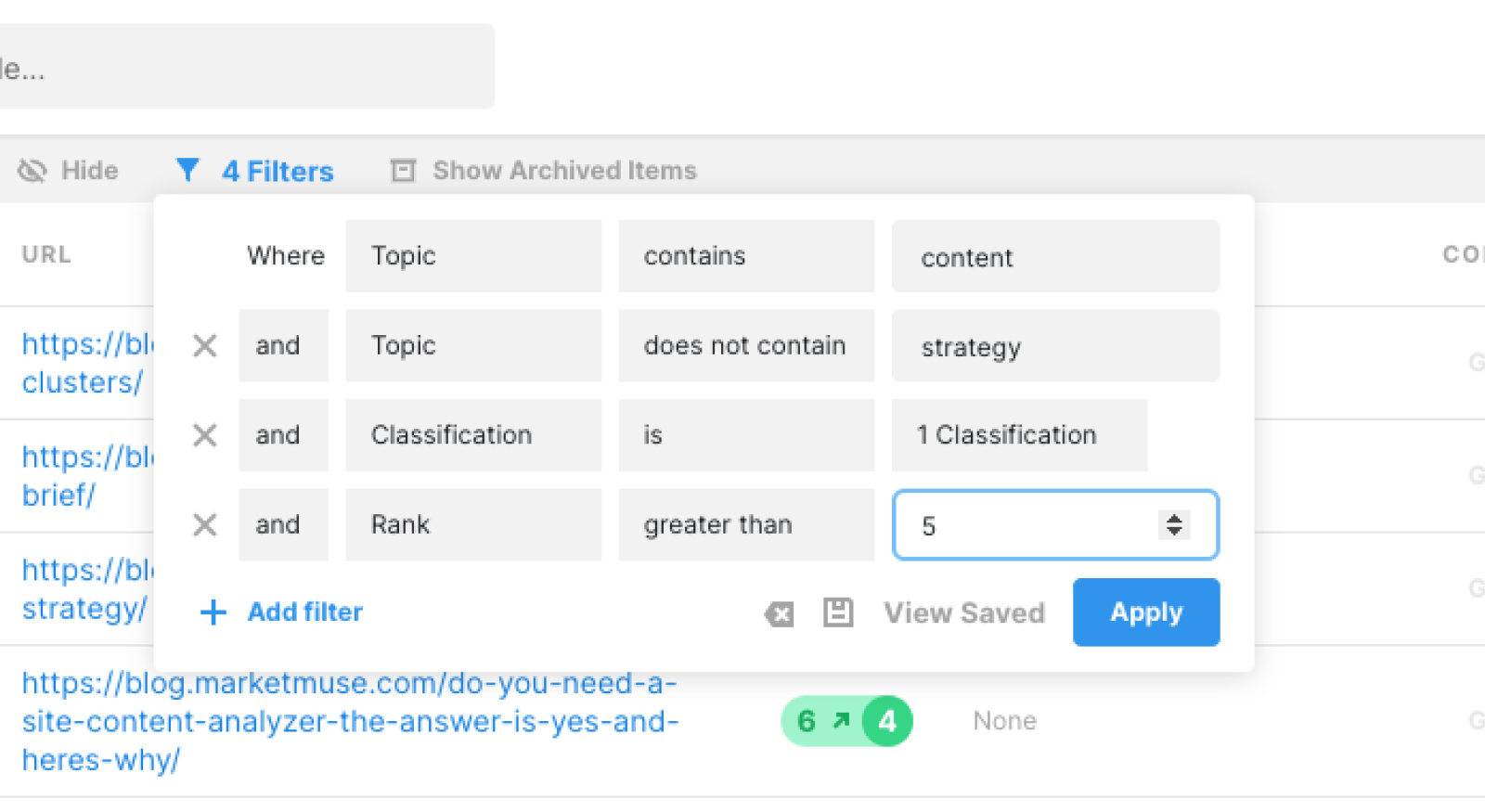
Task: Remove the Rank filter row
Action: (x=205, y=525)
